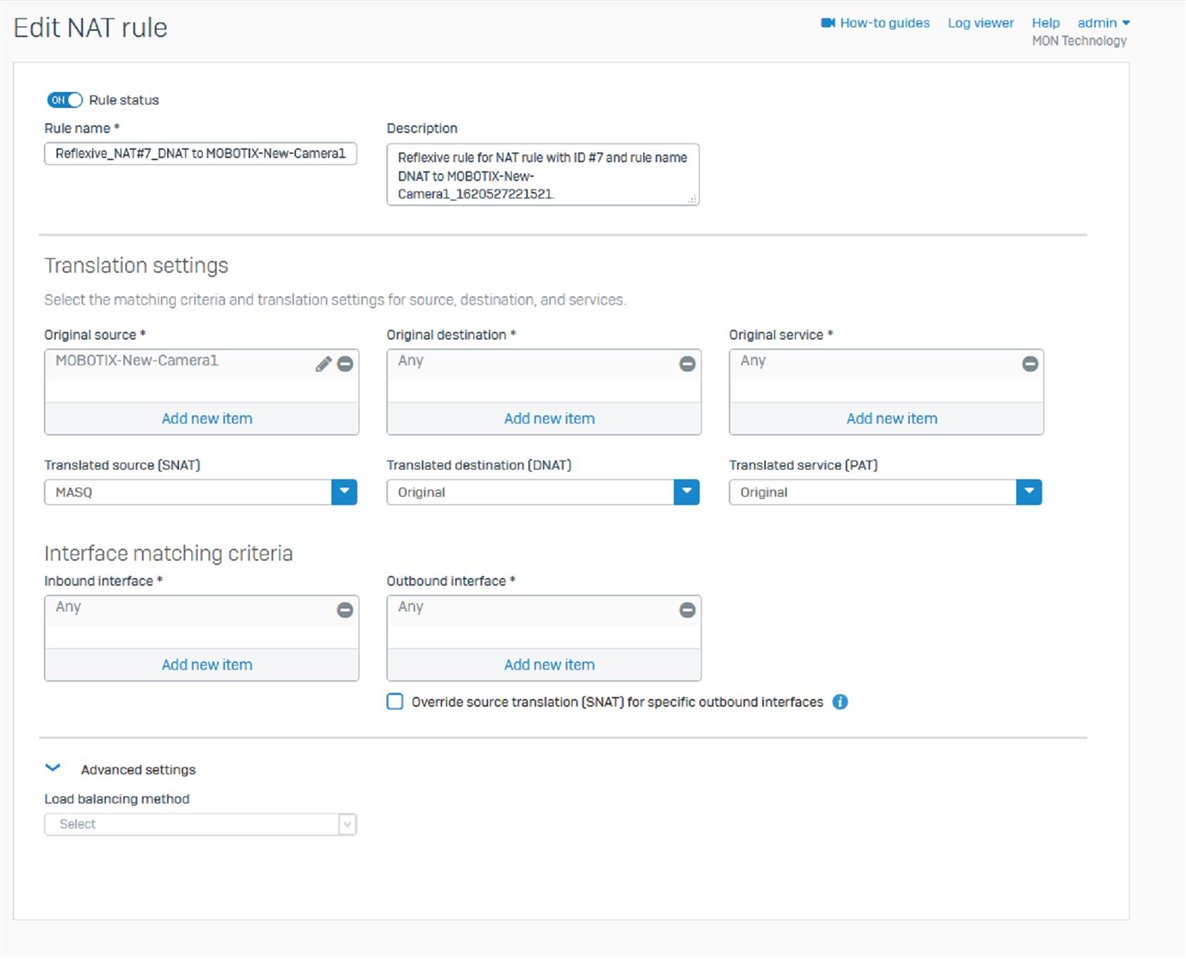This screenshot has width=1186, height=959.
Task: Select MOBOTIX-New-Camera1 entry in Original source
Action: [x=137, y=361]
